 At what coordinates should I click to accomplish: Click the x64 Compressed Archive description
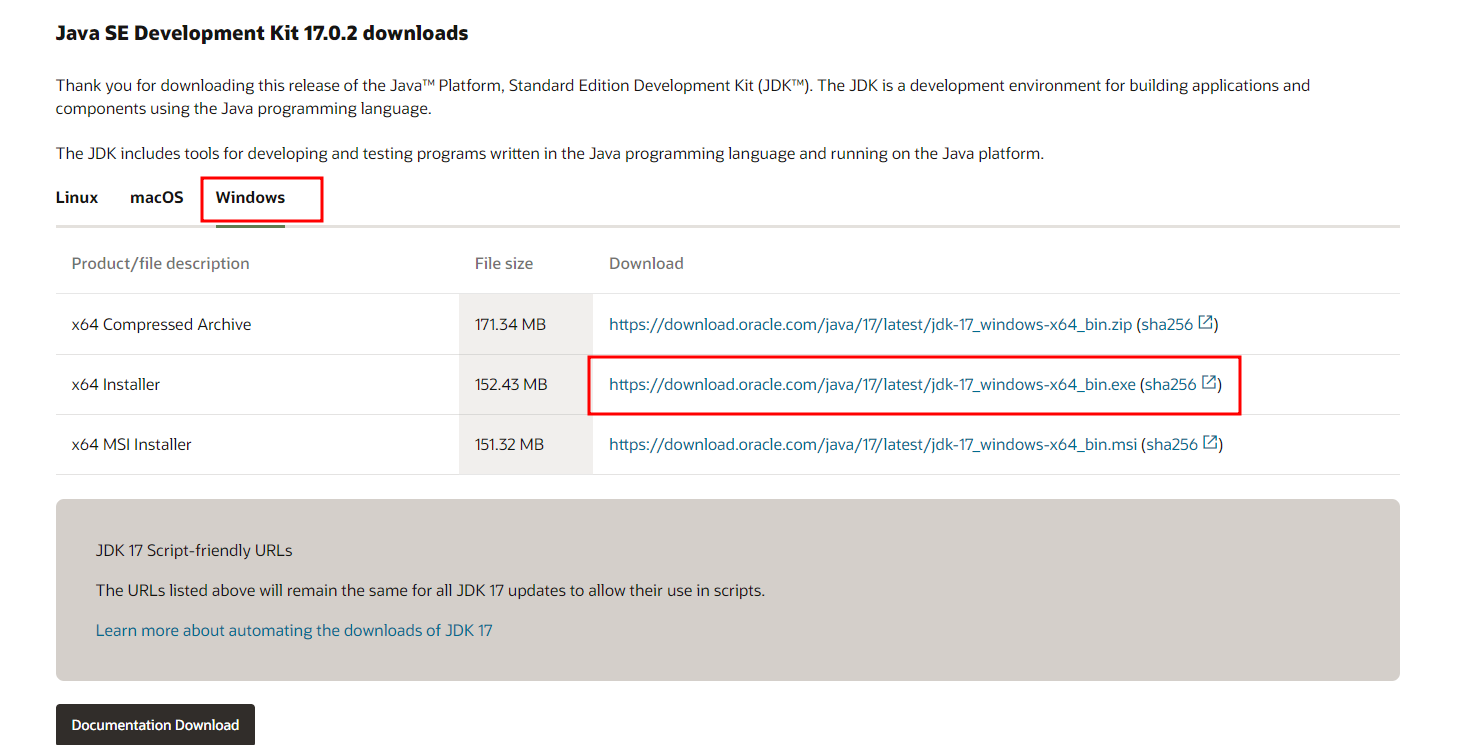(161, 325)
